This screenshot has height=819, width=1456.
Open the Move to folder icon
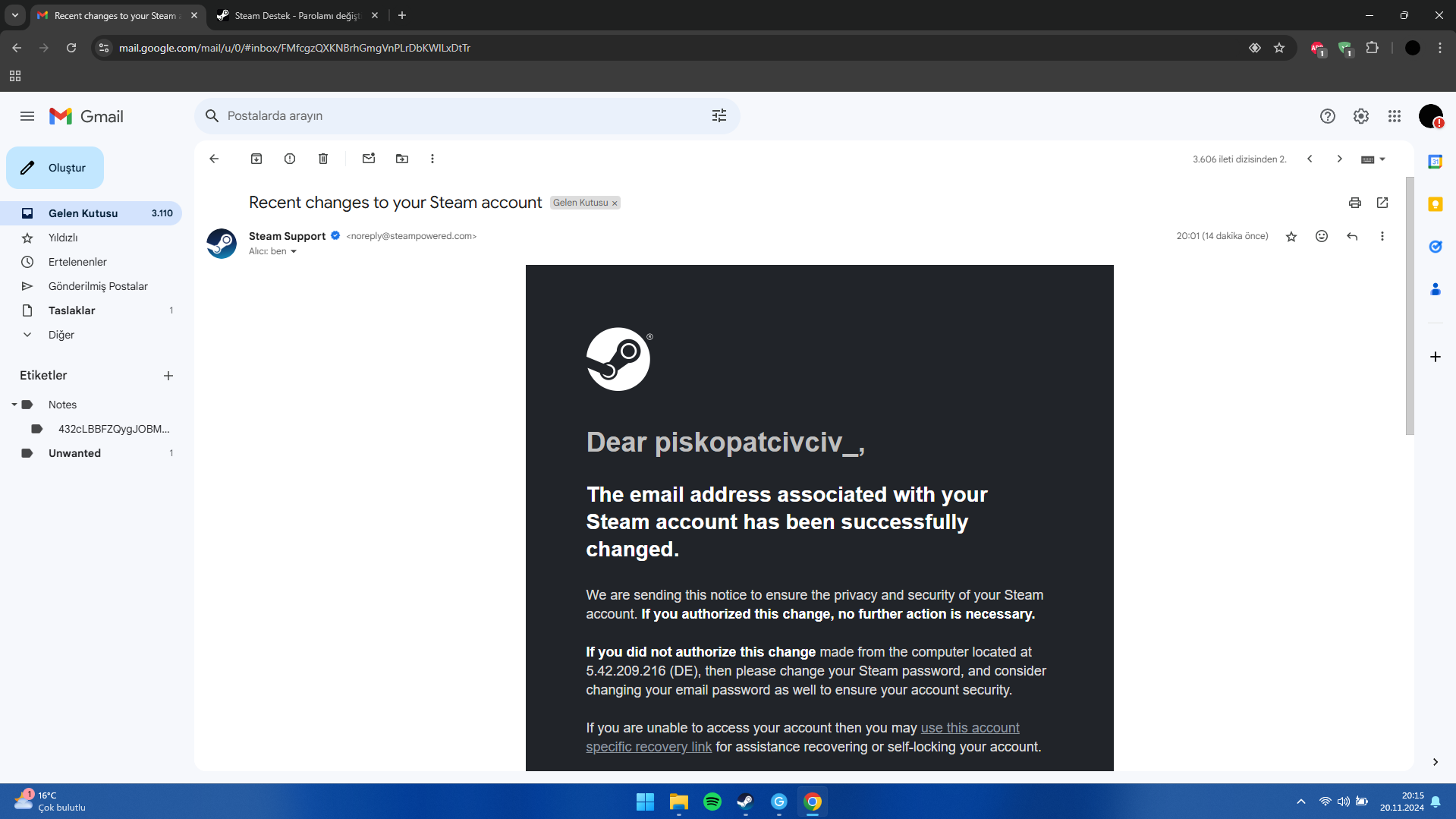tap(402, 159)
